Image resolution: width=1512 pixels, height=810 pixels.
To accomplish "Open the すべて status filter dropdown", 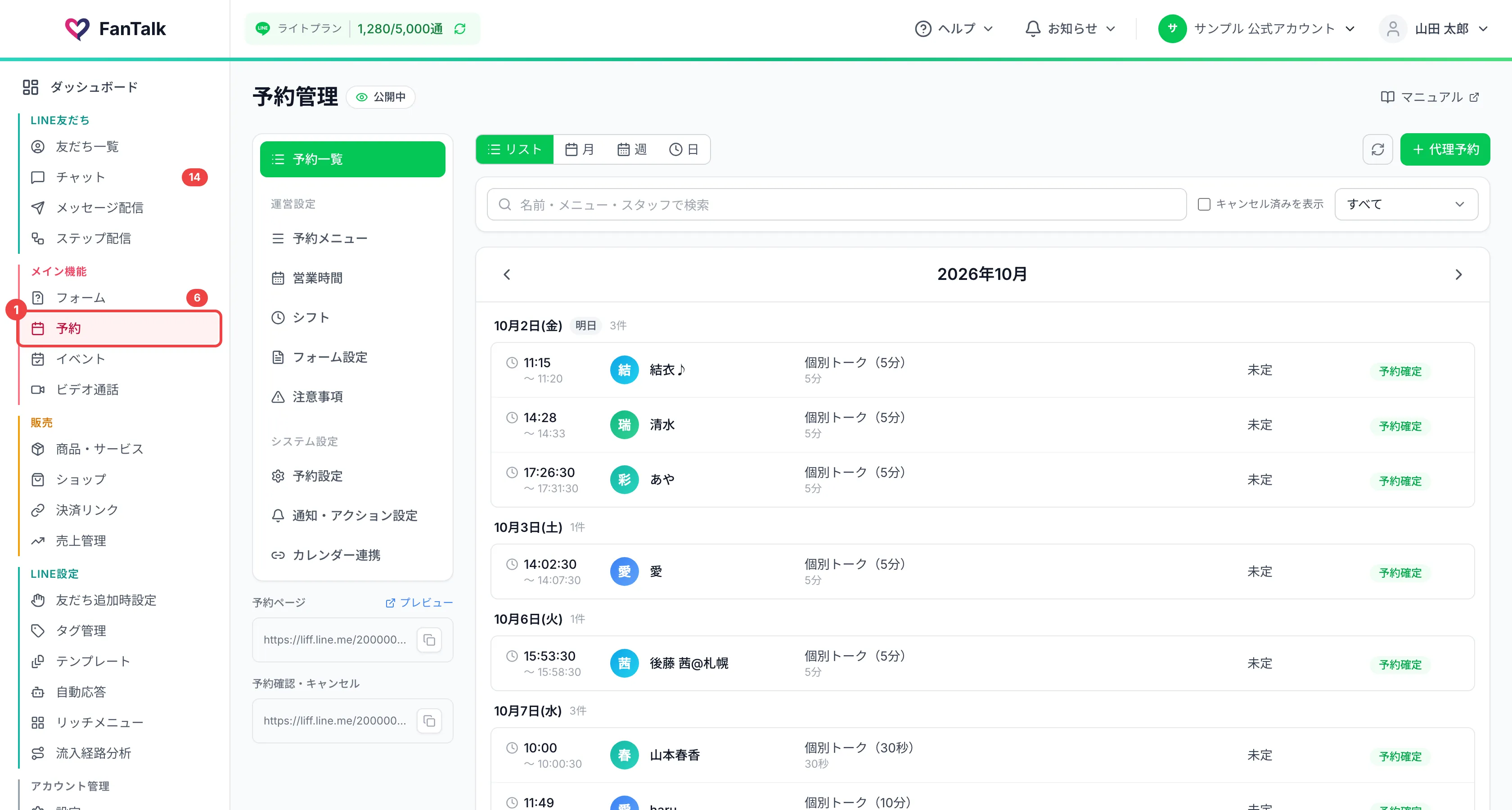I will 1406,204.
